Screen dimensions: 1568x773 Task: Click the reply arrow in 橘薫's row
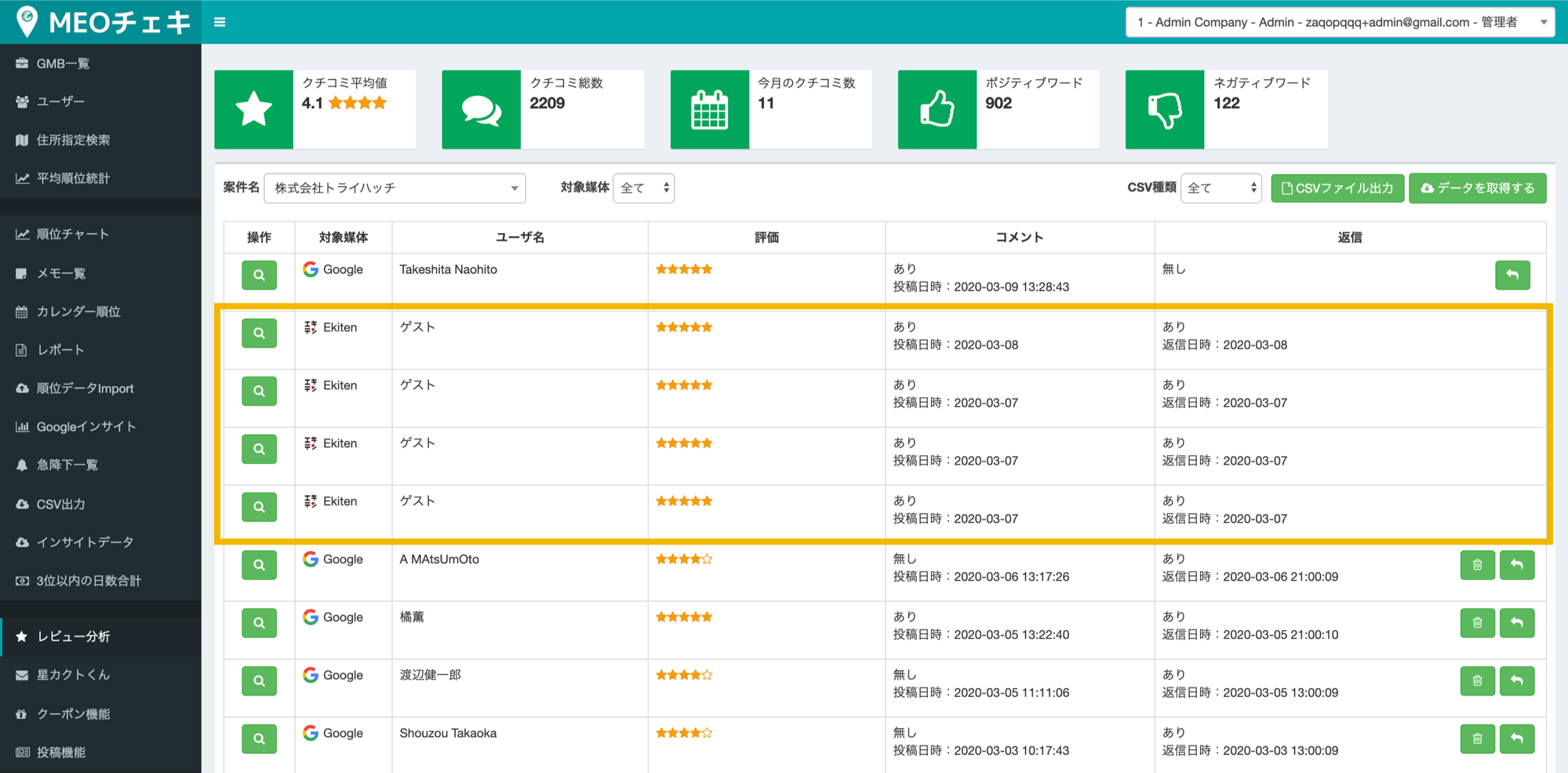pos(1517,623)
